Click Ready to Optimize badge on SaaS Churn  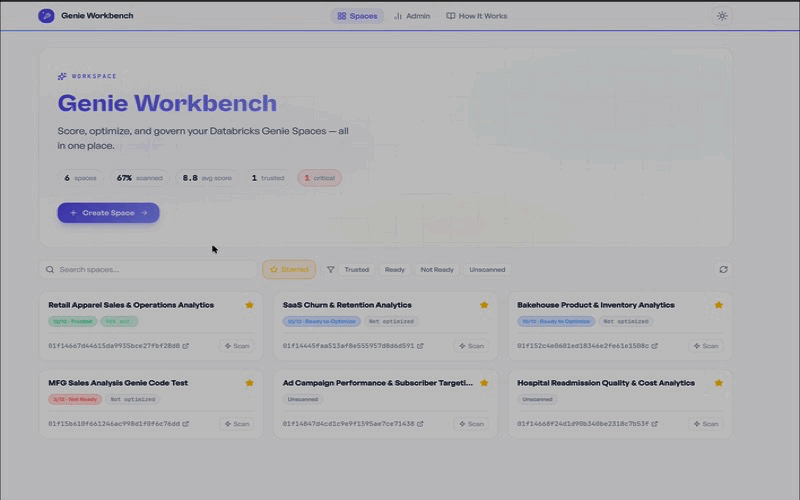[x=321, y=321]
